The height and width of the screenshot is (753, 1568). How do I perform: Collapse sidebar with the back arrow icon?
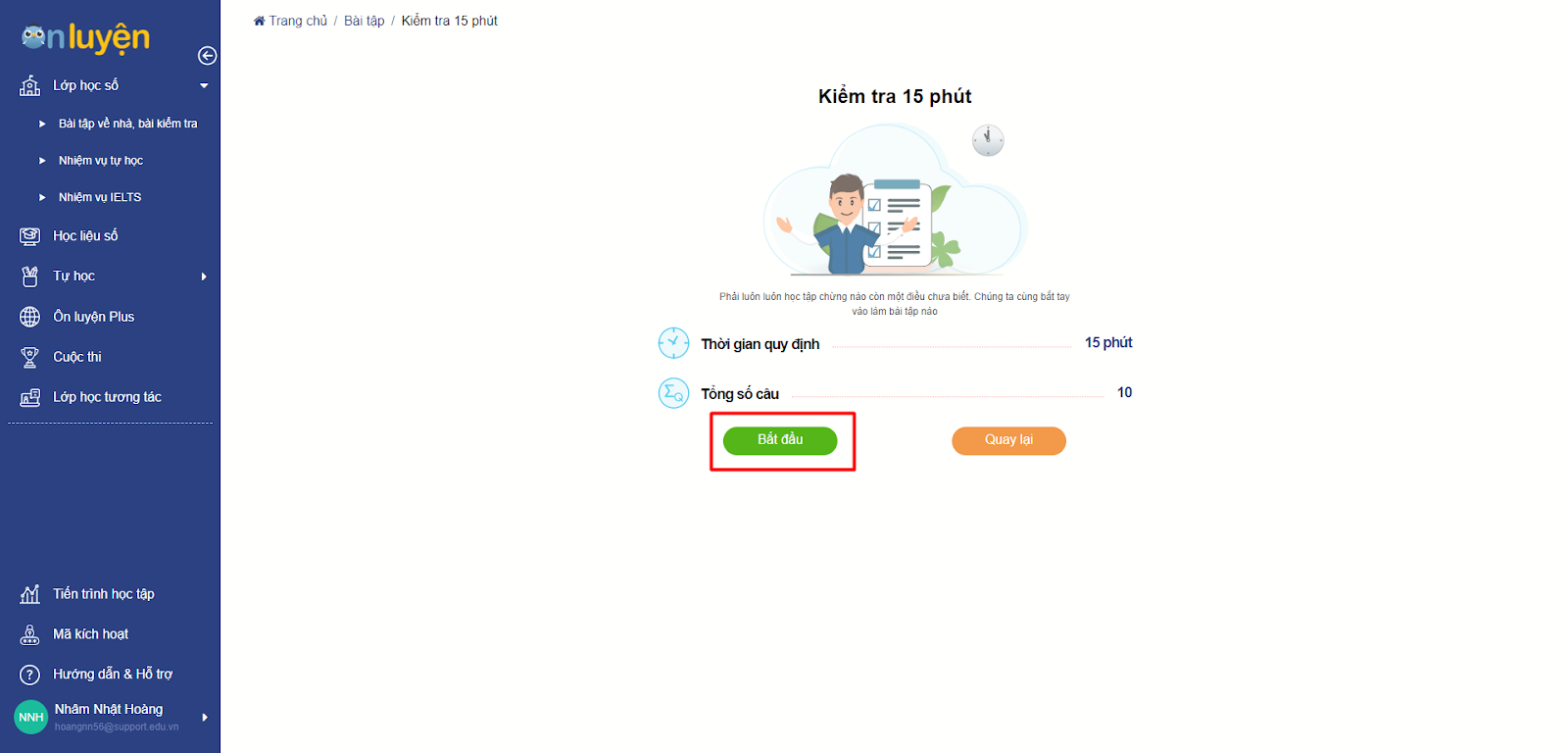point(207,56)
